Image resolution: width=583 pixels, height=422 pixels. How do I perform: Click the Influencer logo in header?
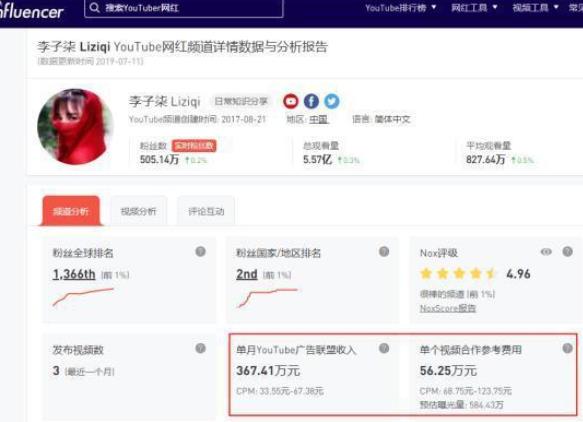coord(31,11)
